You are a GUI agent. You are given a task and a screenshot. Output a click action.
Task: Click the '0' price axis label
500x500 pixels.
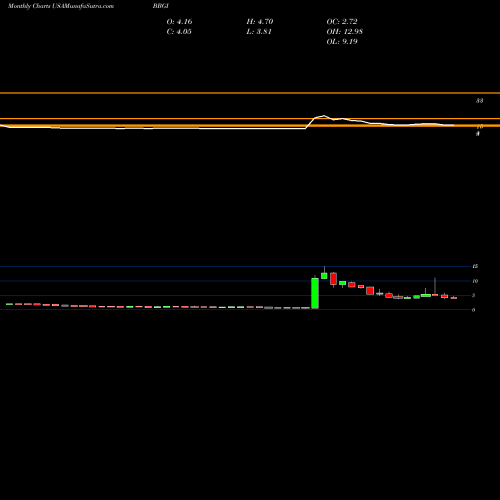(473, 310)
